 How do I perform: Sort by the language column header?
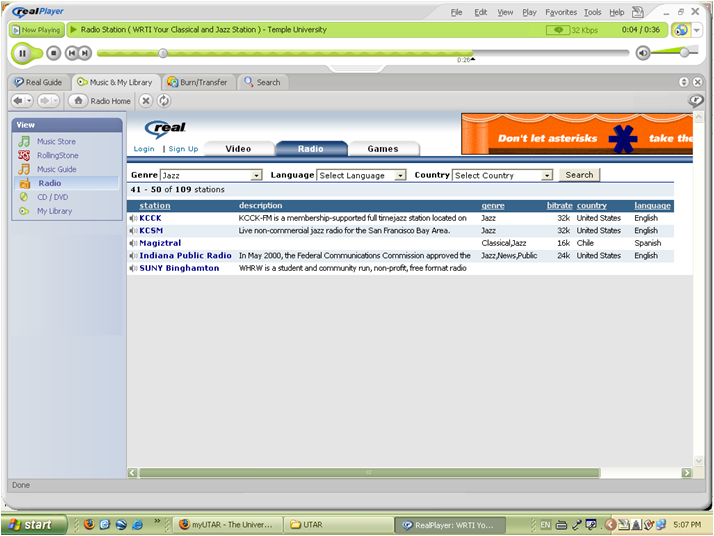(x=652, y=206)
